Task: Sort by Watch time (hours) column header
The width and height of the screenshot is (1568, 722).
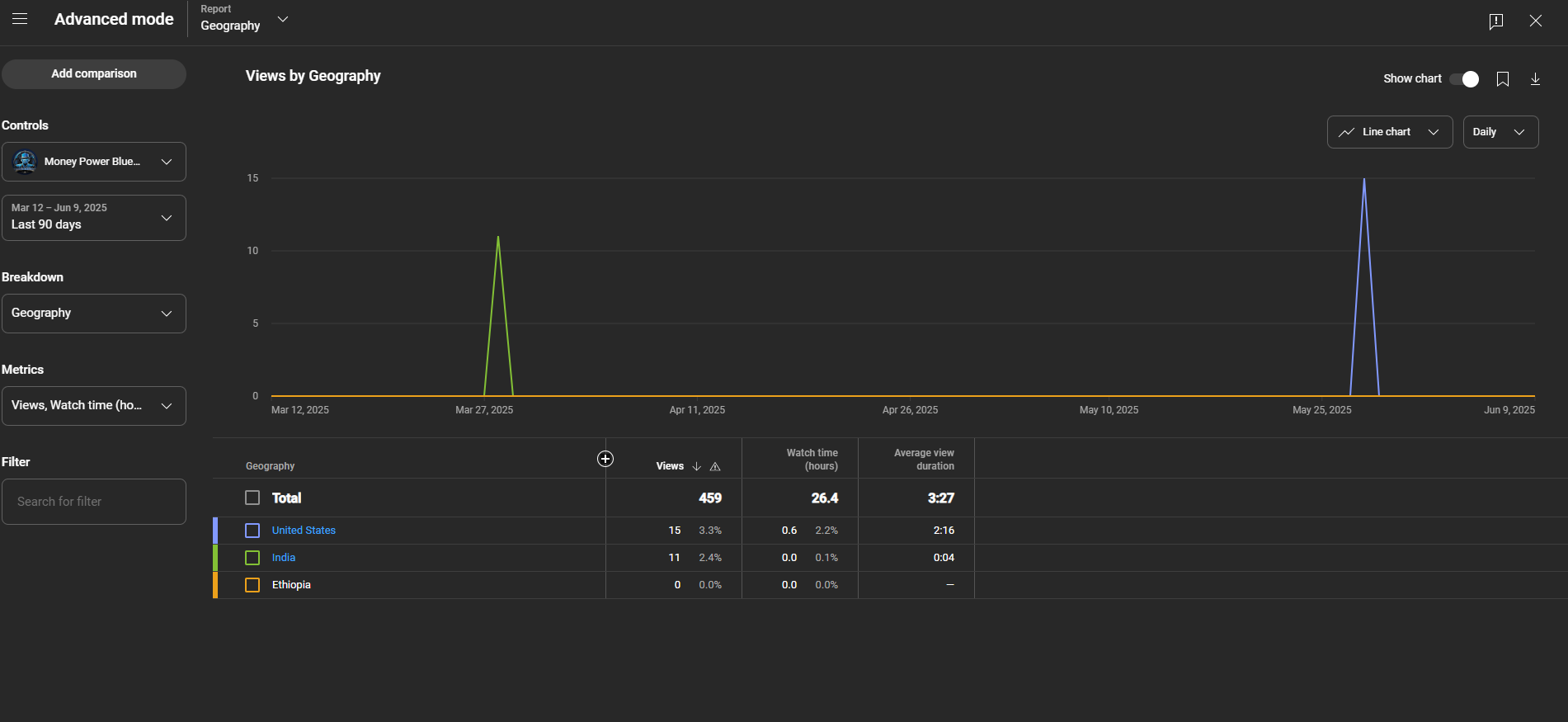Action: coord(812,460)
